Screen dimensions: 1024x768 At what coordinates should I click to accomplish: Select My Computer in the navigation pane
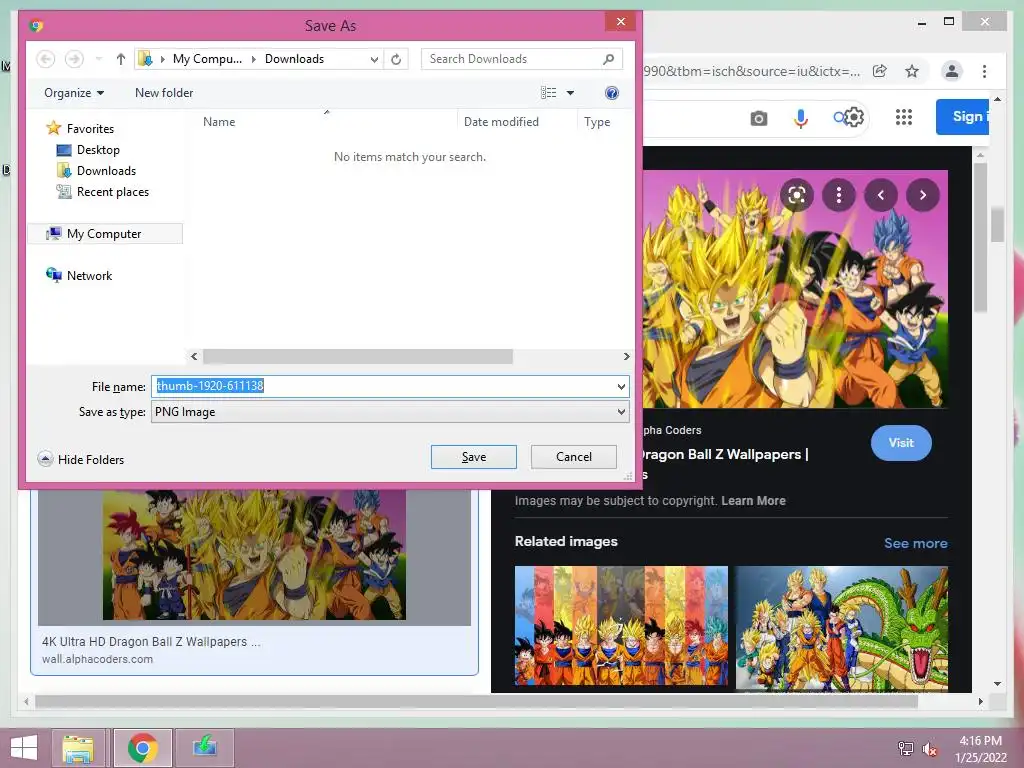click(104, 234)
